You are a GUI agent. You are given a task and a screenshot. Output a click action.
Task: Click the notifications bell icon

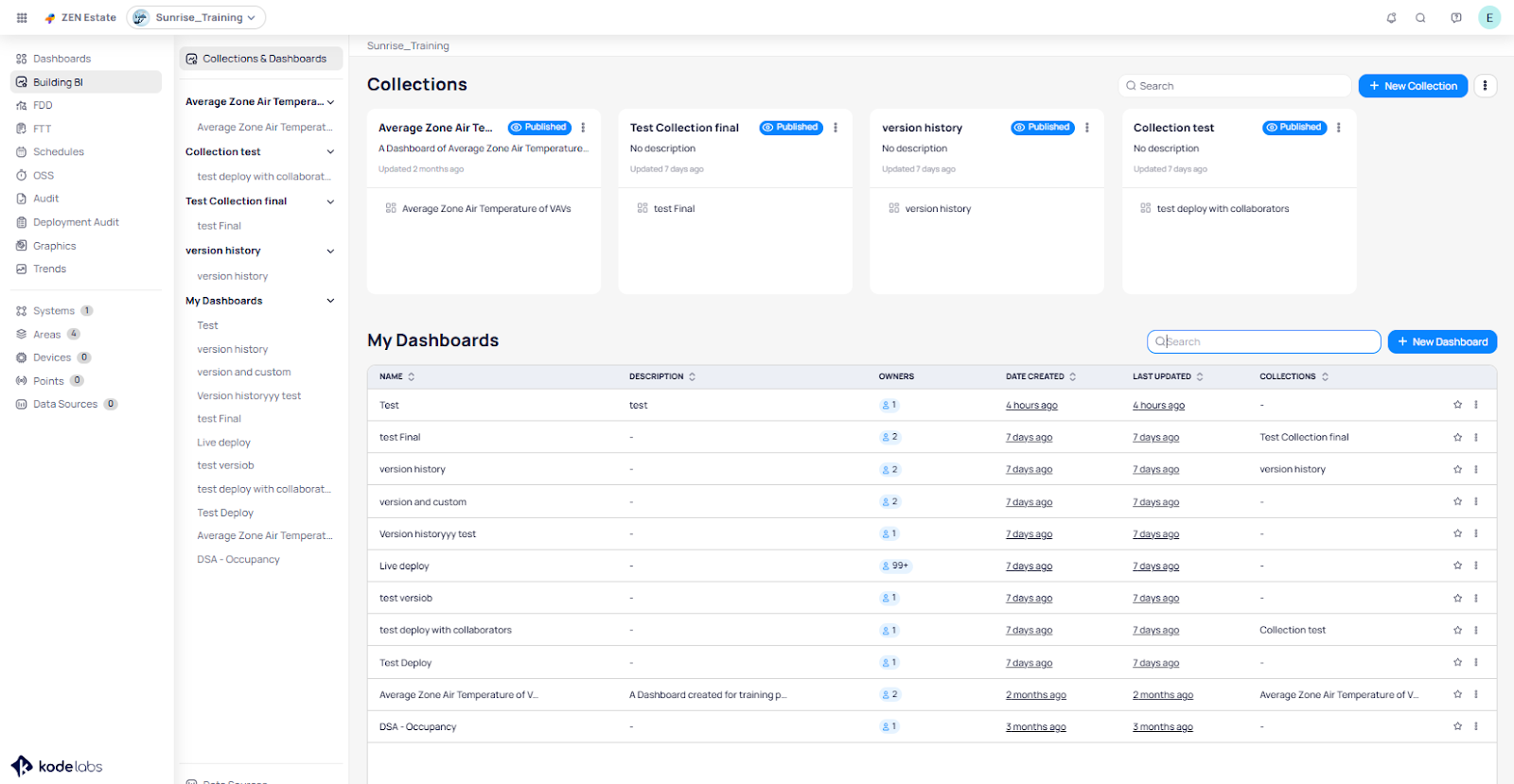(x=1391, y=18)
